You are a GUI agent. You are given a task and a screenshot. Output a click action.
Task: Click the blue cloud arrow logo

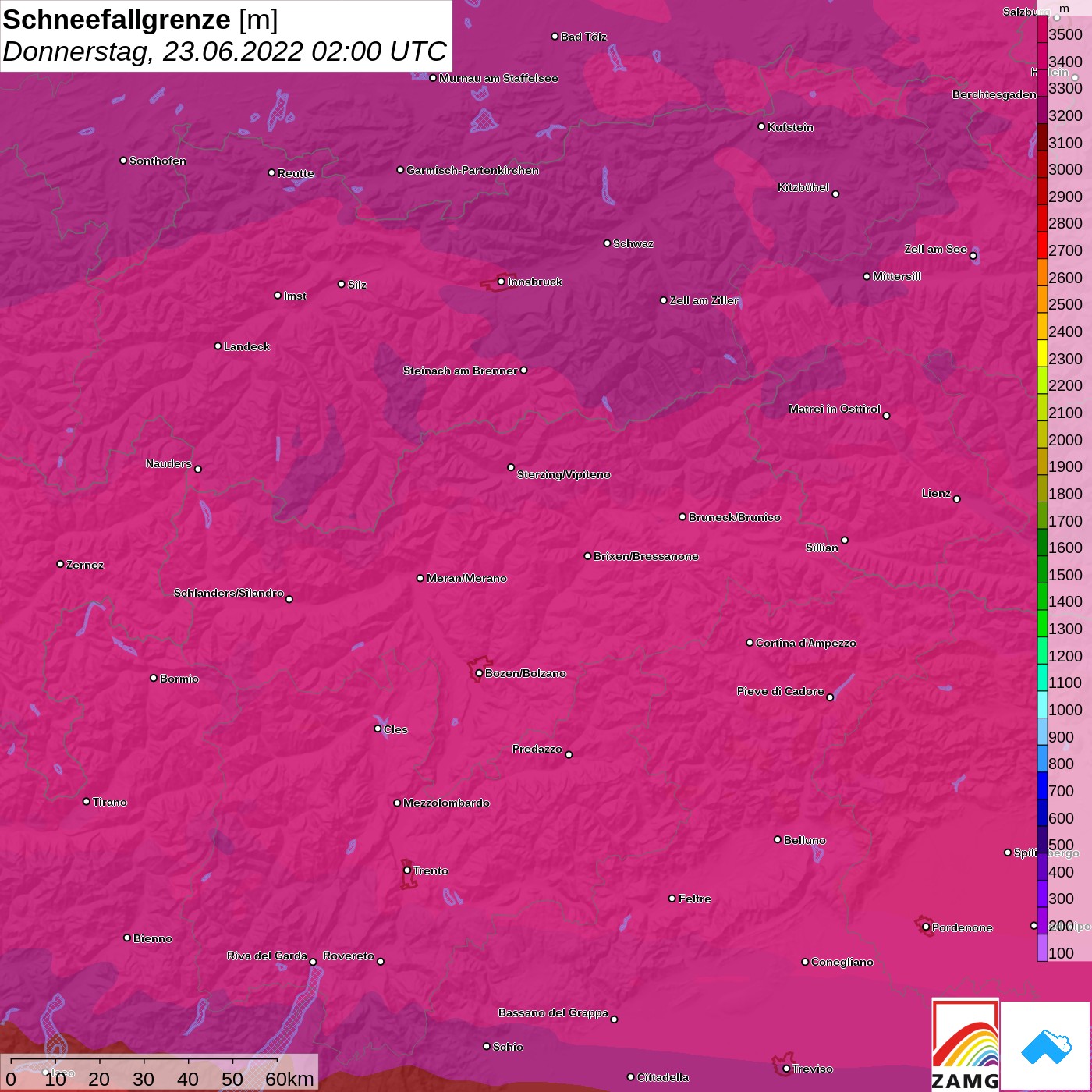(x=1045, y=1045)
